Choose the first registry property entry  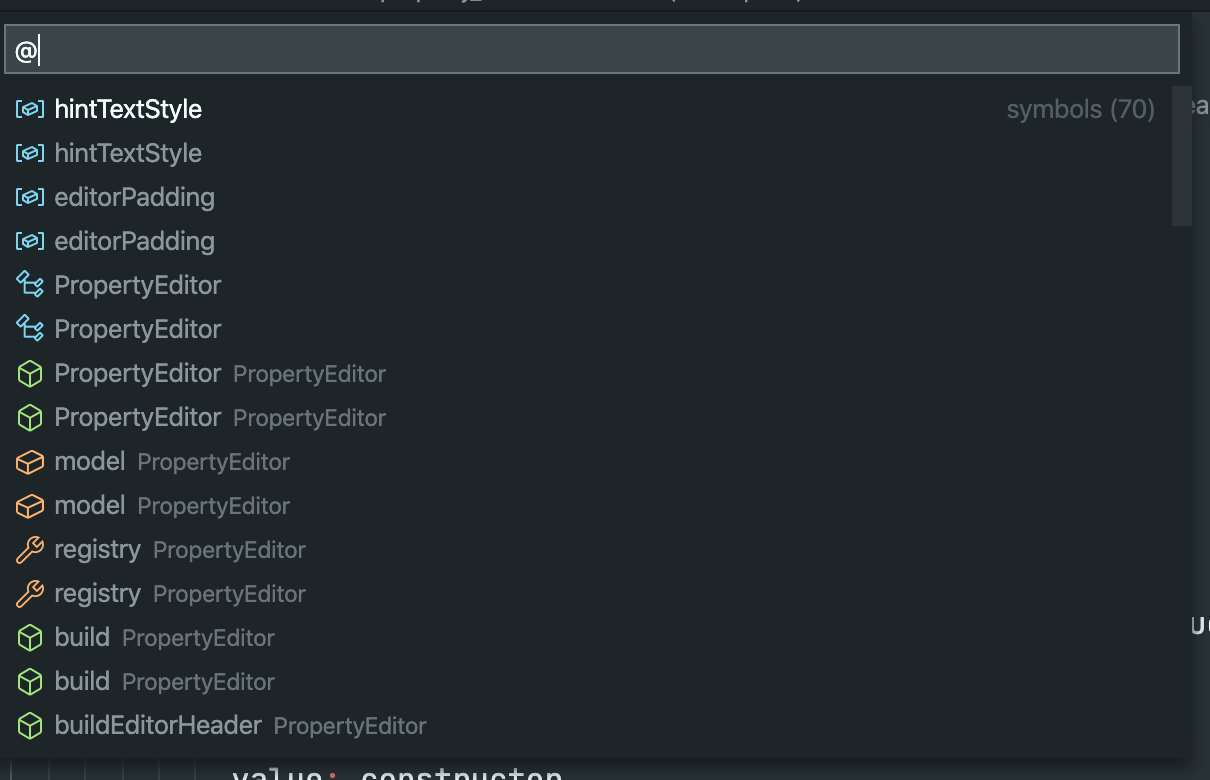(x=588, y=549)
